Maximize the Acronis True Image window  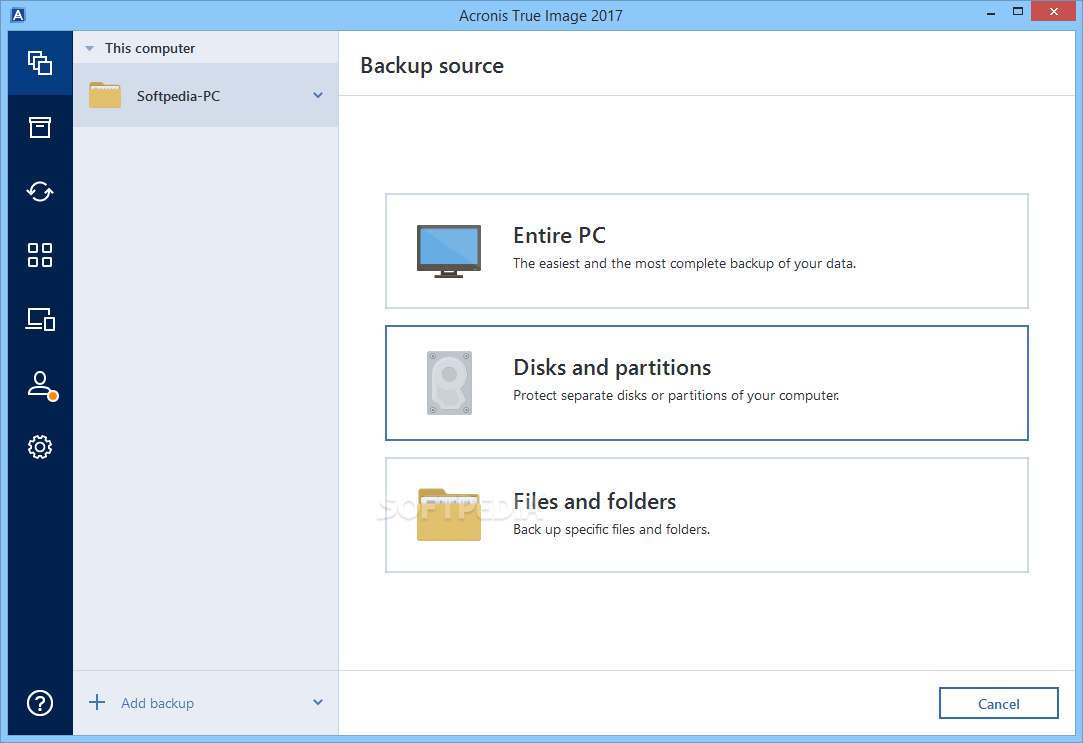coord(1017,12)
